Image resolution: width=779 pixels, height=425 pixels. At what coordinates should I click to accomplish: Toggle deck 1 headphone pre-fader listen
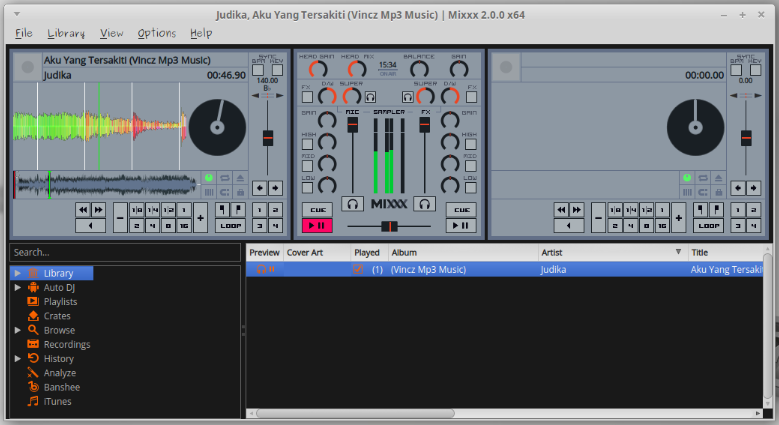[353, 204]
